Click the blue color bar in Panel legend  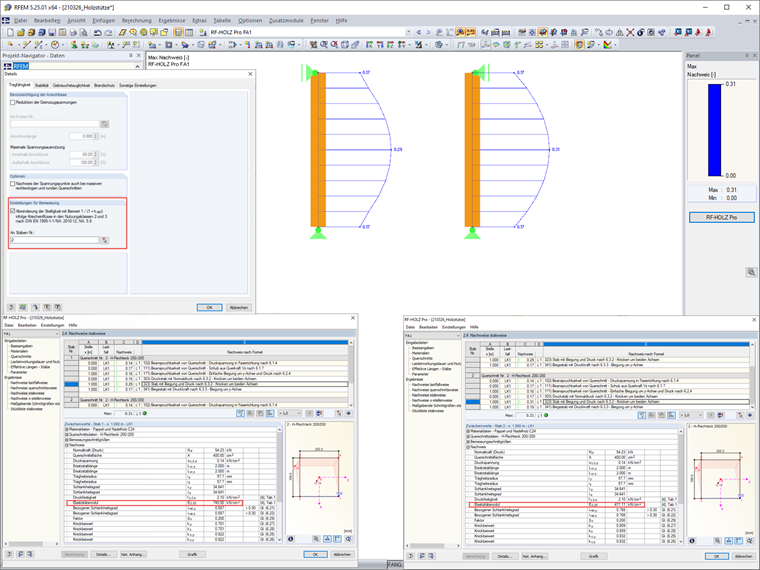click(x=714, y=130)
